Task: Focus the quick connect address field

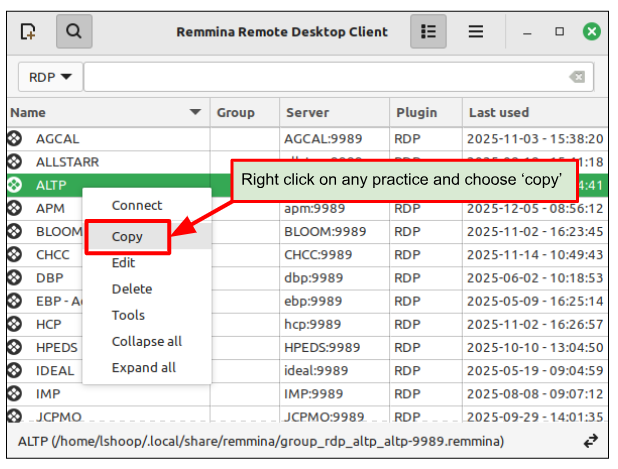Action: coord(339,77)
